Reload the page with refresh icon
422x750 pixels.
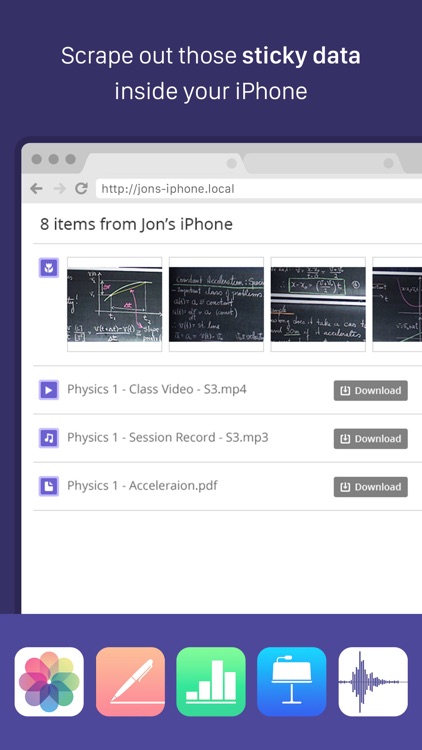coord(81,188)
